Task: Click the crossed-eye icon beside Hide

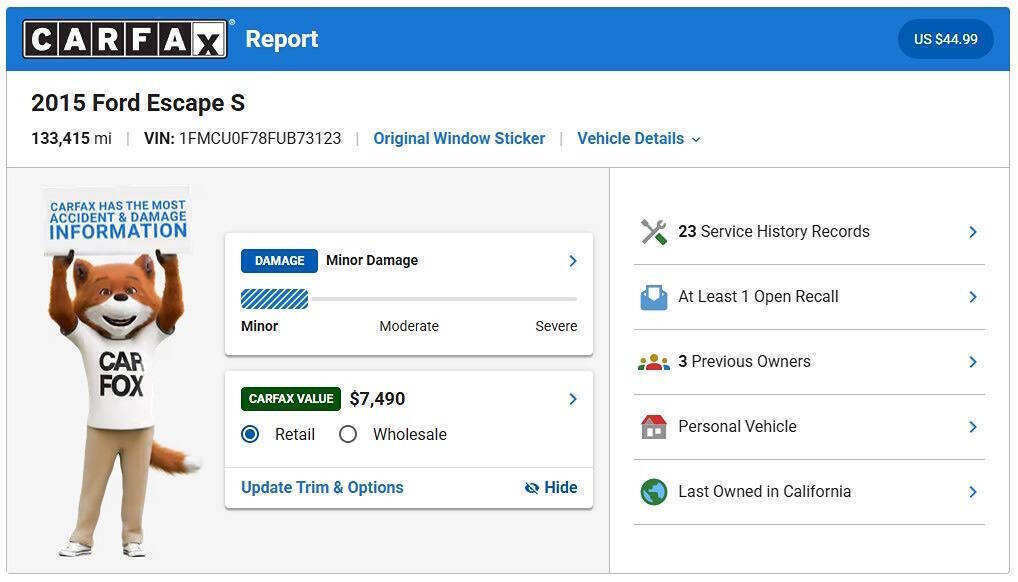Action: pyautogui.click(x=532, y=488)
